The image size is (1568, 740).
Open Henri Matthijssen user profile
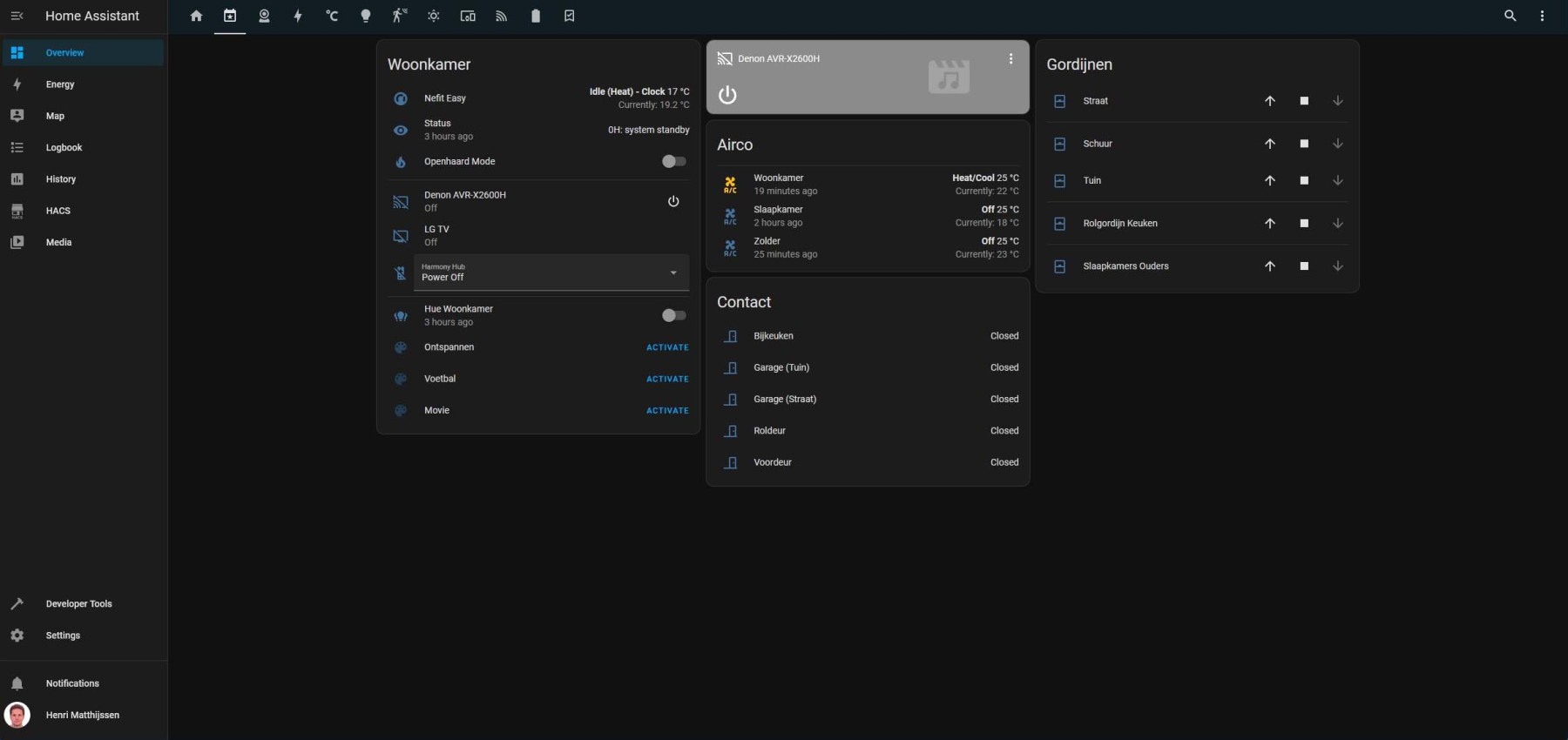pos(83,715)
